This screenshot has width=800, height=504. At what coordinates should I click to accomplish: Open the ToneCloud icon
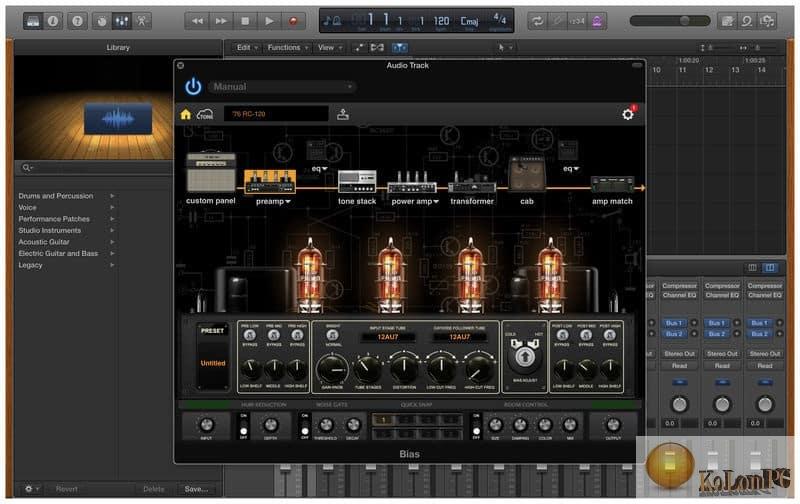tap(205, 114)
